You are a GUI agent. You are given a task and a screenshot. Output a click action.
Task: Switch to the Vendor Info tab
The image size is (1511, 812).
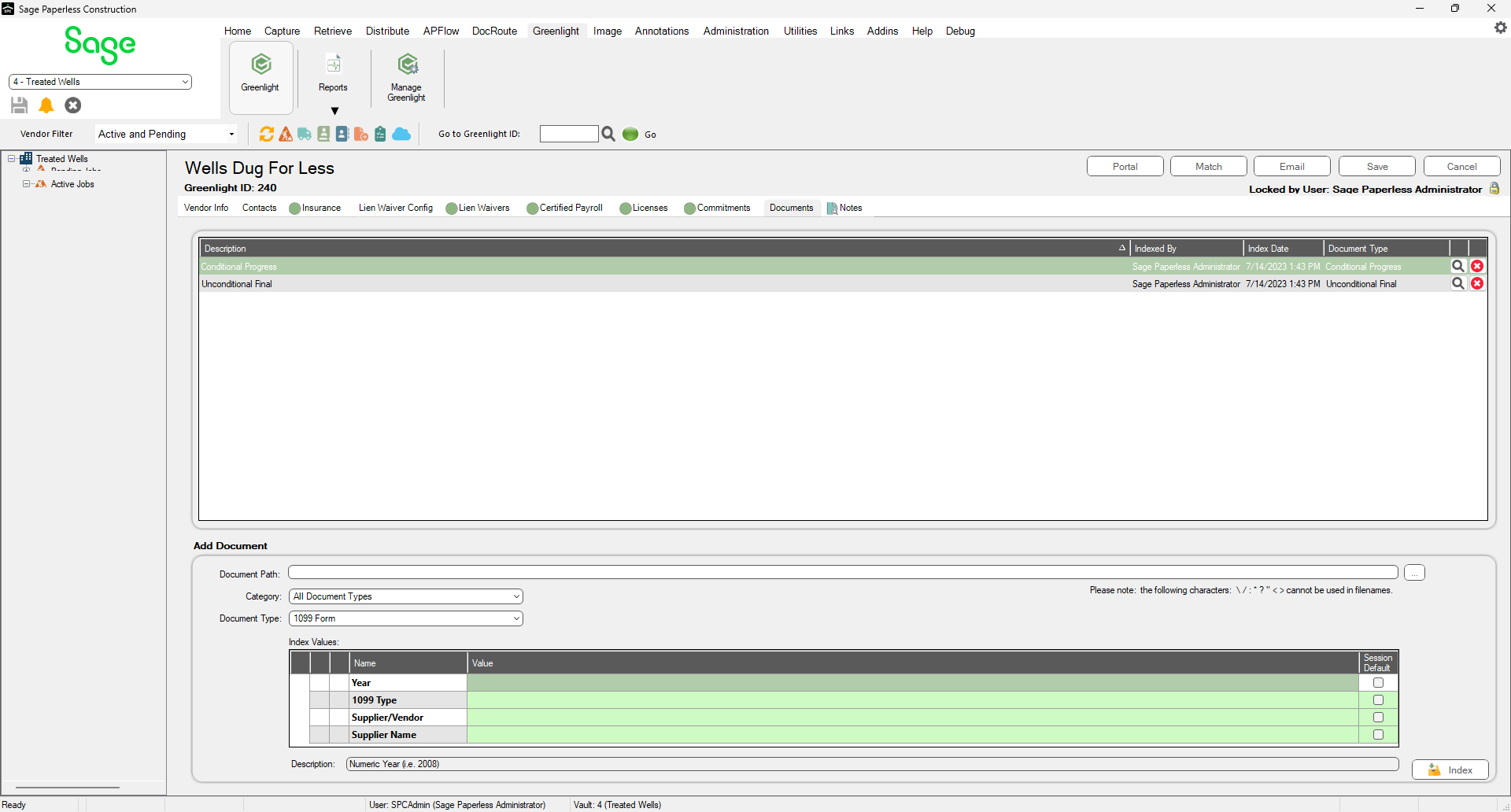point(206,209)
